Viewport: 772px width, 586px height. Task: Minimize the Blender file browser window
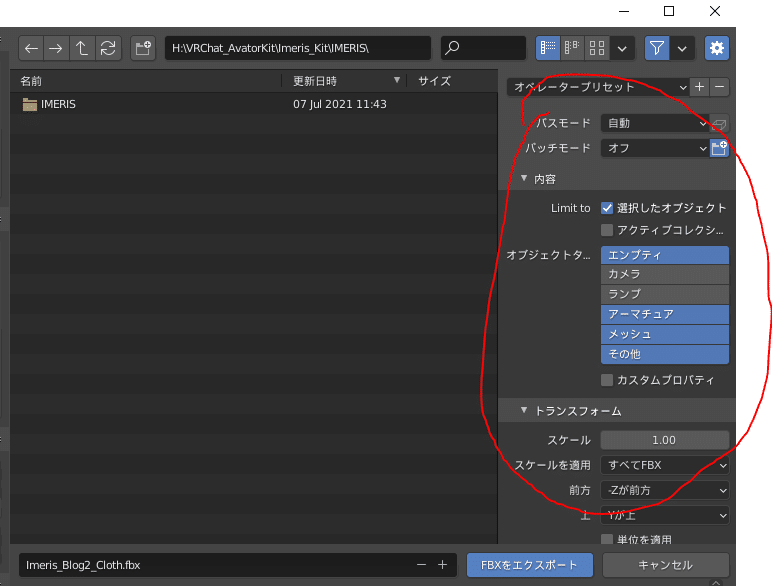624,11
